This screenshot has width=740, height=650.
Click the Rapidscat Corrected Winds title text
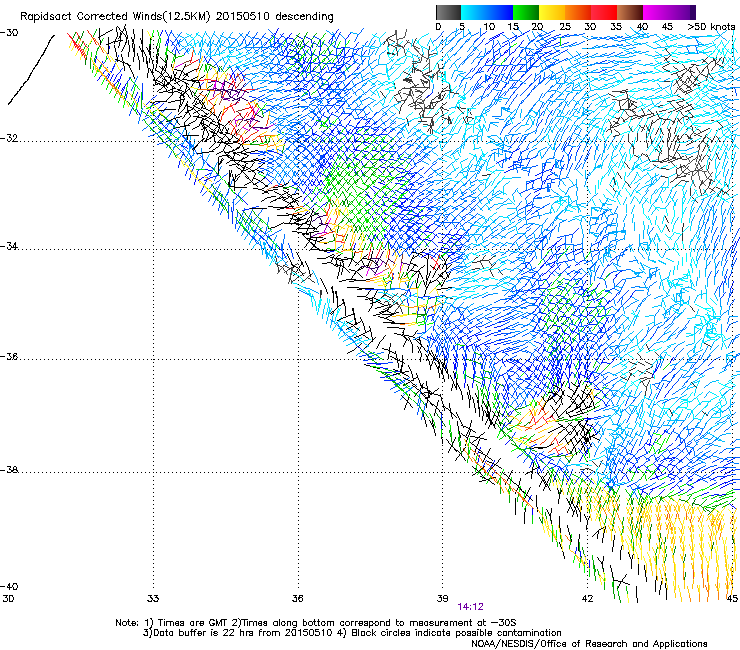[x=177, y=17]
